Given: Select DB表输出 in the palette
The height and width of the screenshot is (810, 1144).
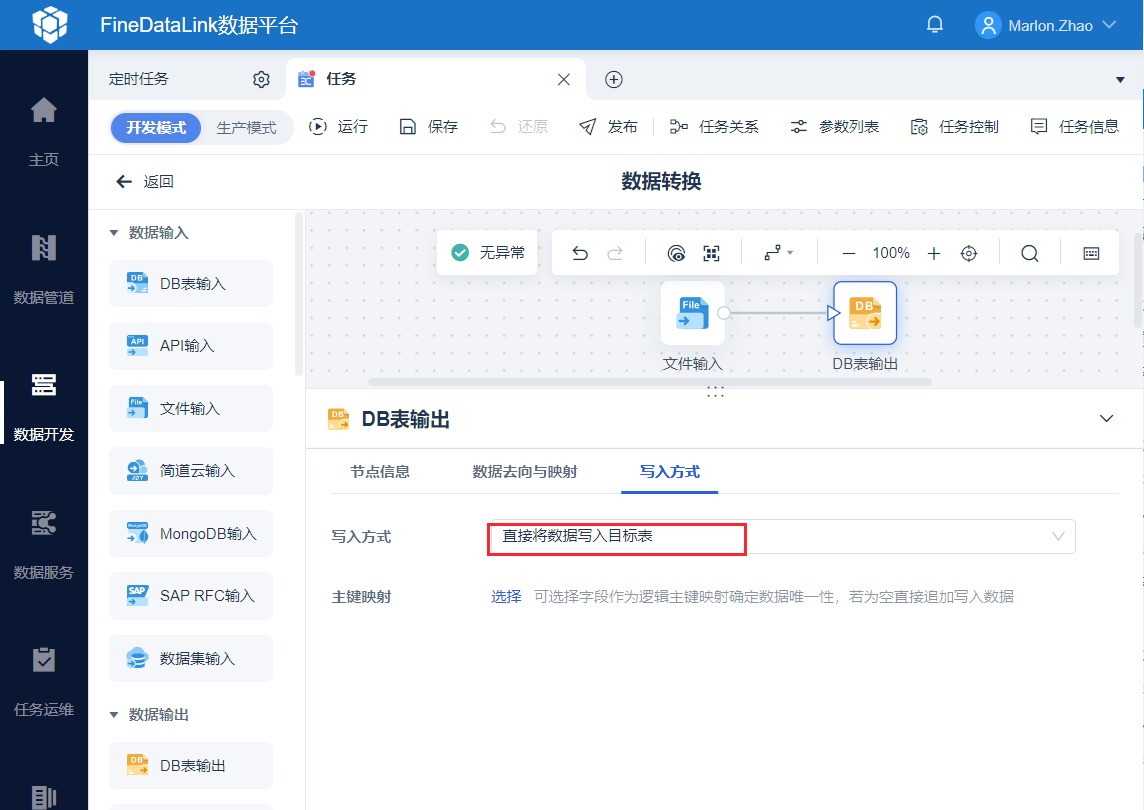Looking at the screenshot, I should (191, 765).
